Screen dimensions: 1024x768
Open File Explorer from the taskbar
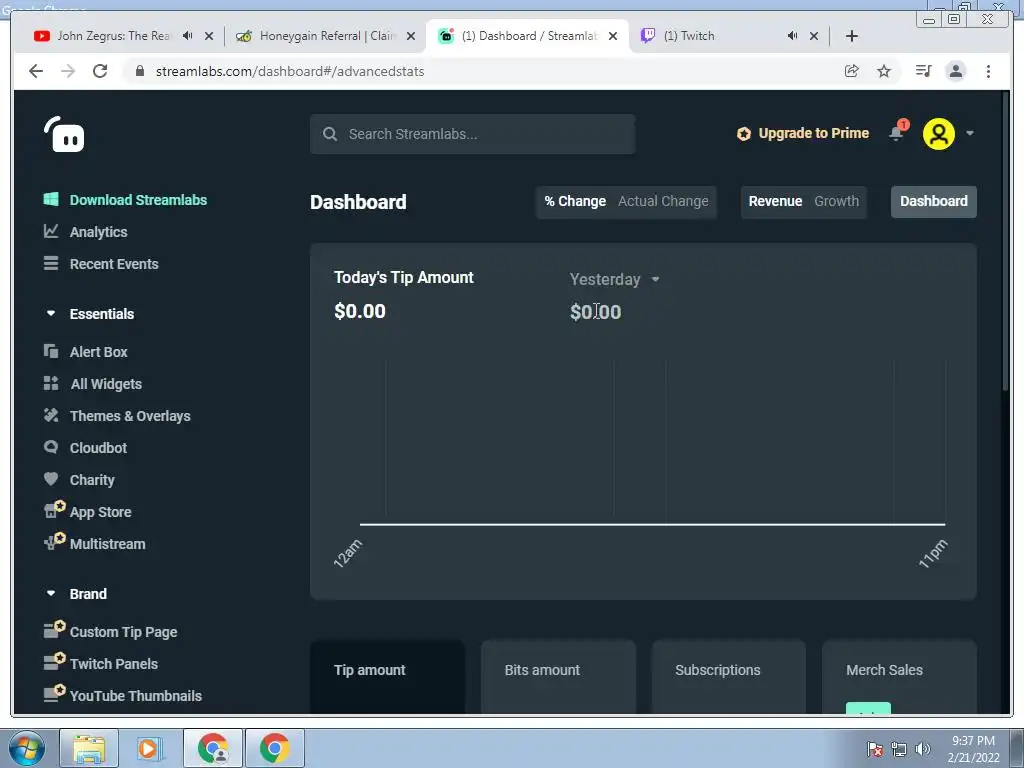point(89,748)
